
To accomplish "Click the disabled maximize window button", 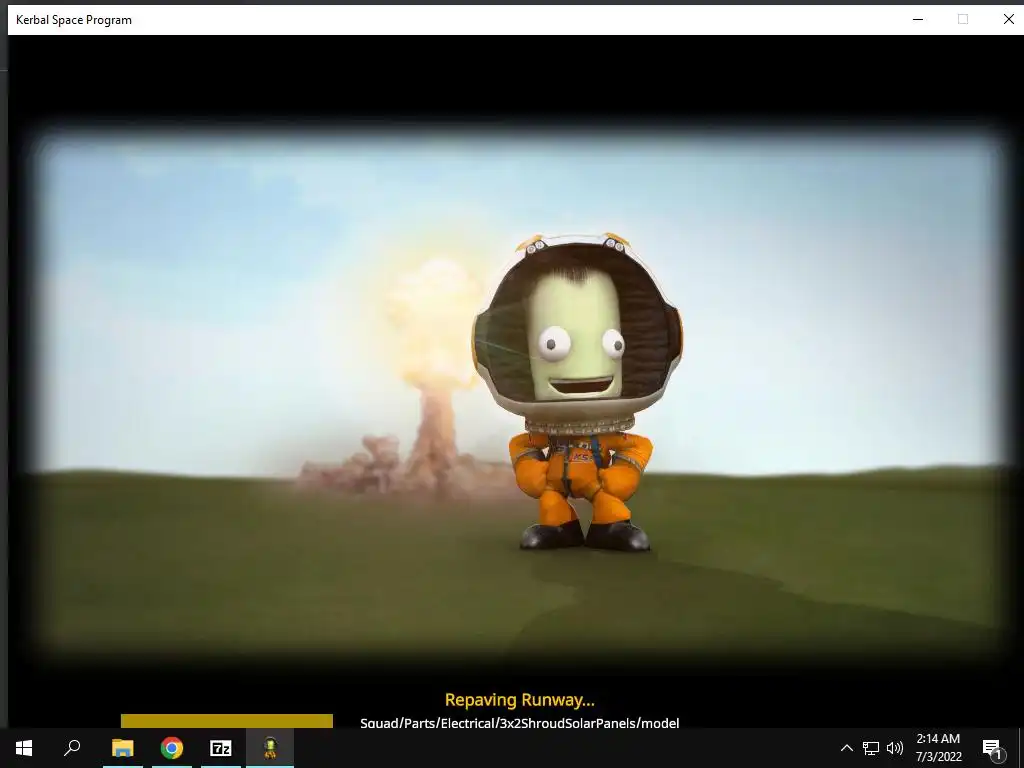I will tap(963, 20).
